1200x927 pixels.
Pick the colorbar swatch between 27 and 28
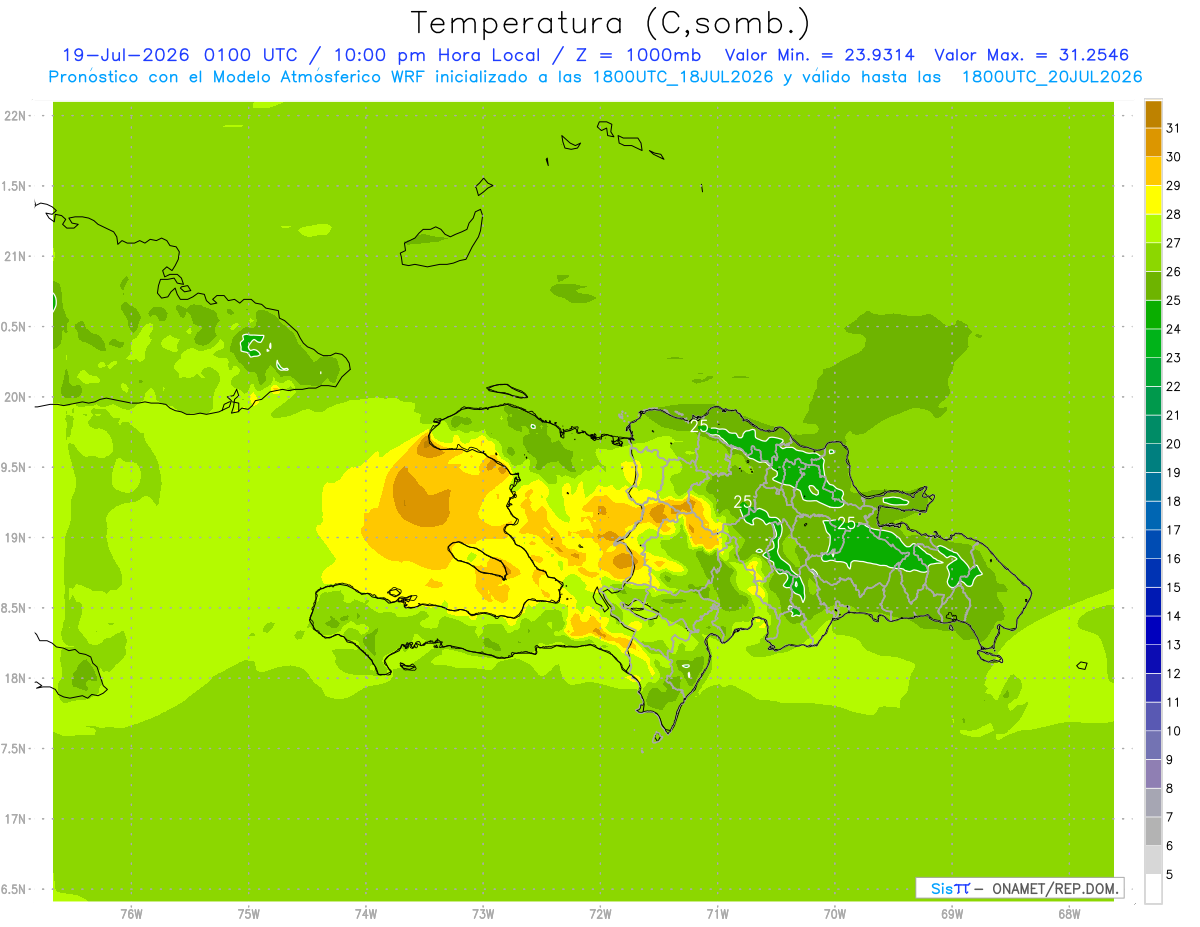1153,229
